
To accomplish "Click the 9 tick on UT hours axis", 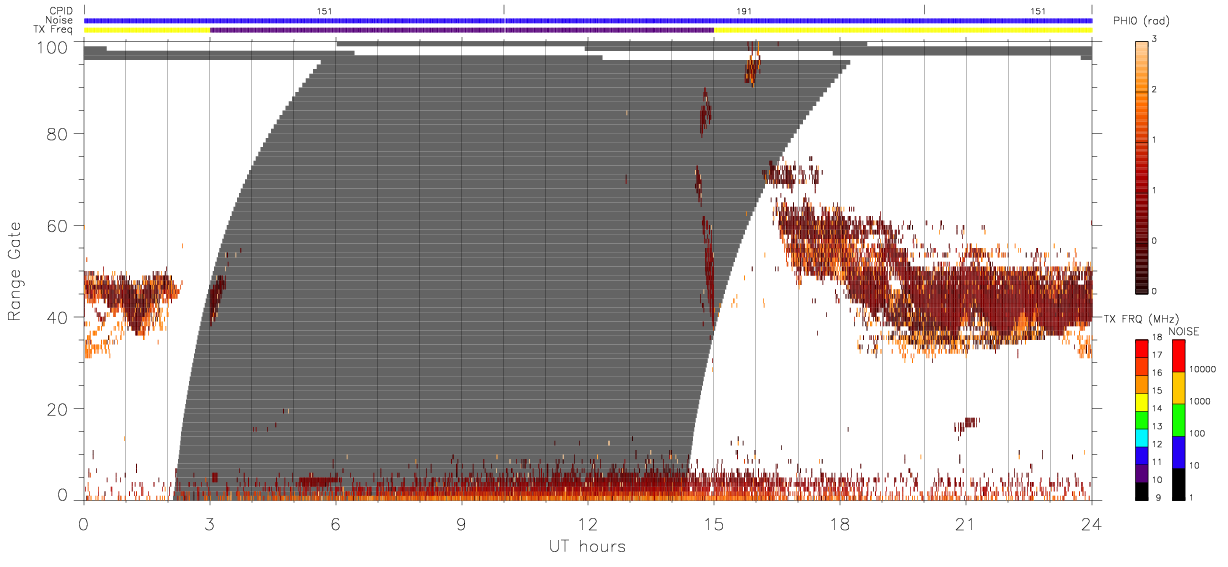I will pyautogui.click(x=461, y=523).
